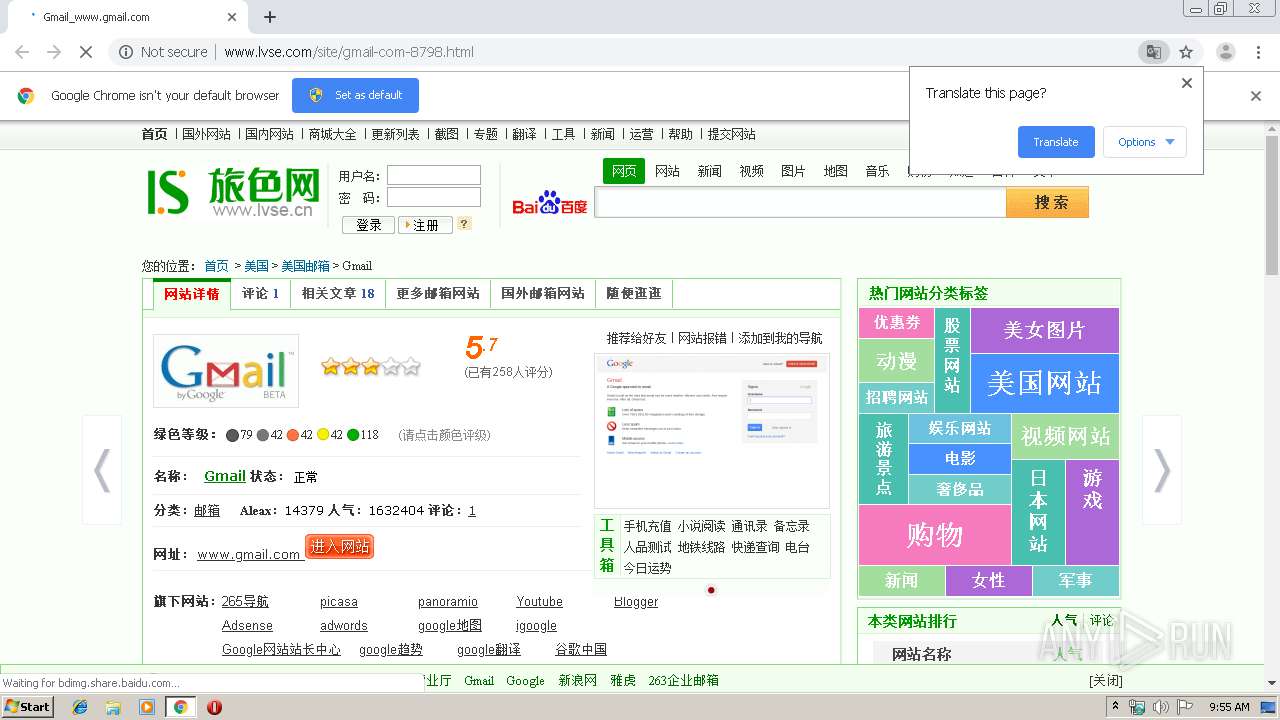1280x720 pixels.
Task: Switch to the 评论 1 tab
Action: 261,294
